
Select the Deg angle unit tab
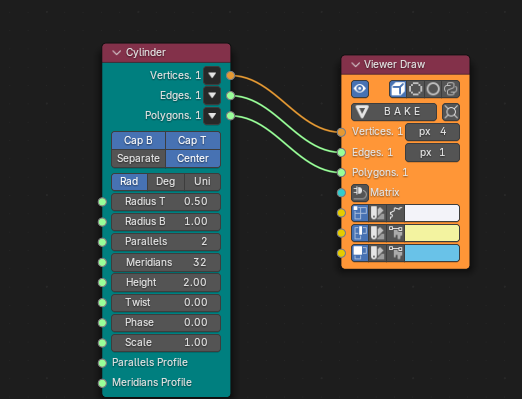point(166,182)
